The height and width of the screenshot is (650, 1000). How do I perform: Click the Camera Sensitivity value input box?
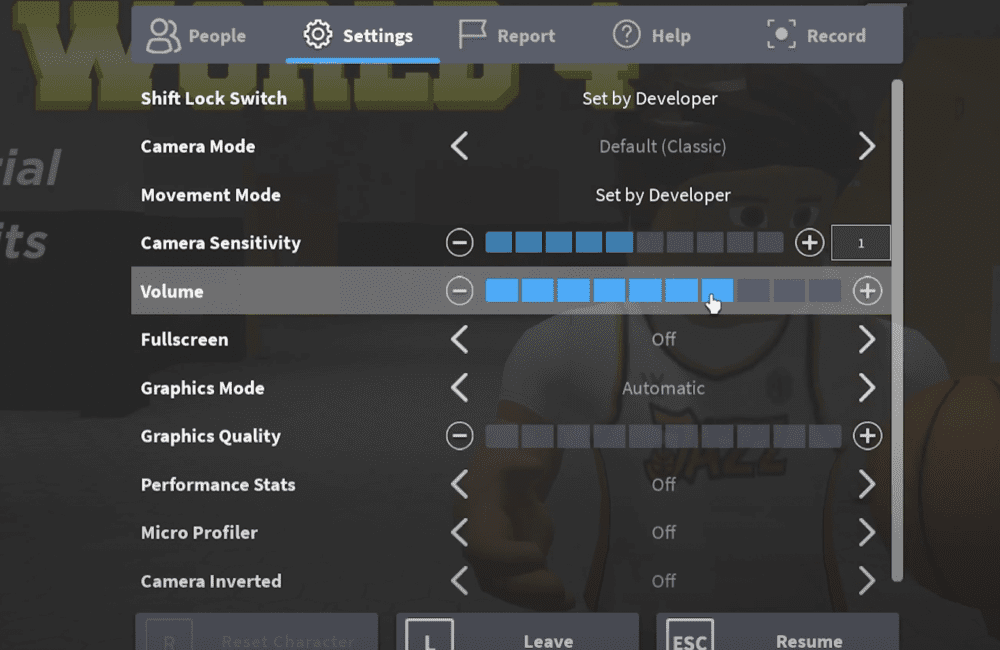(x=860, y=243)
